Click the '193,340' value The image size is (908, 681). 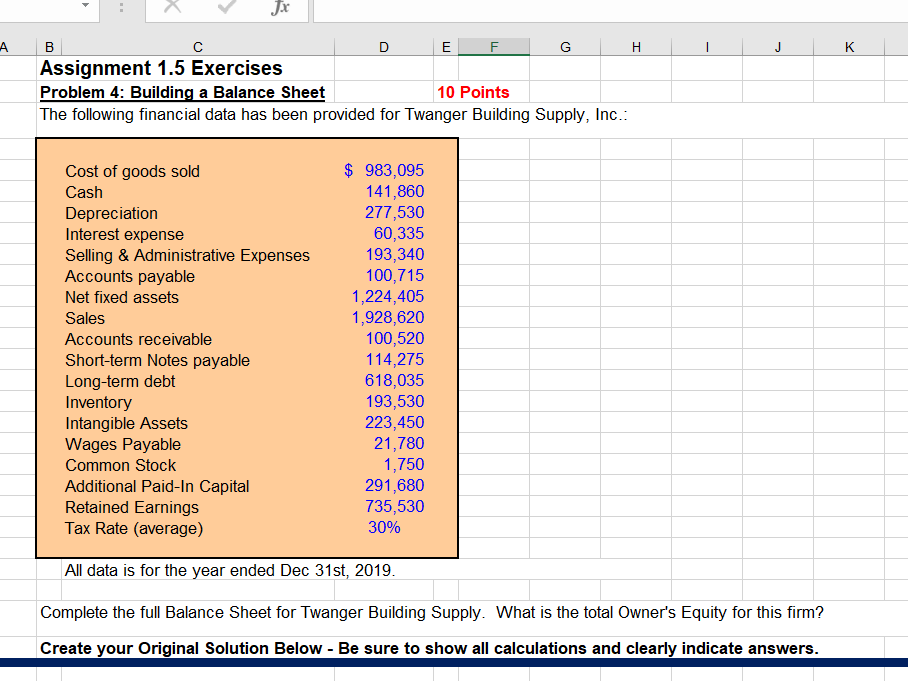(x=394, y=254)
